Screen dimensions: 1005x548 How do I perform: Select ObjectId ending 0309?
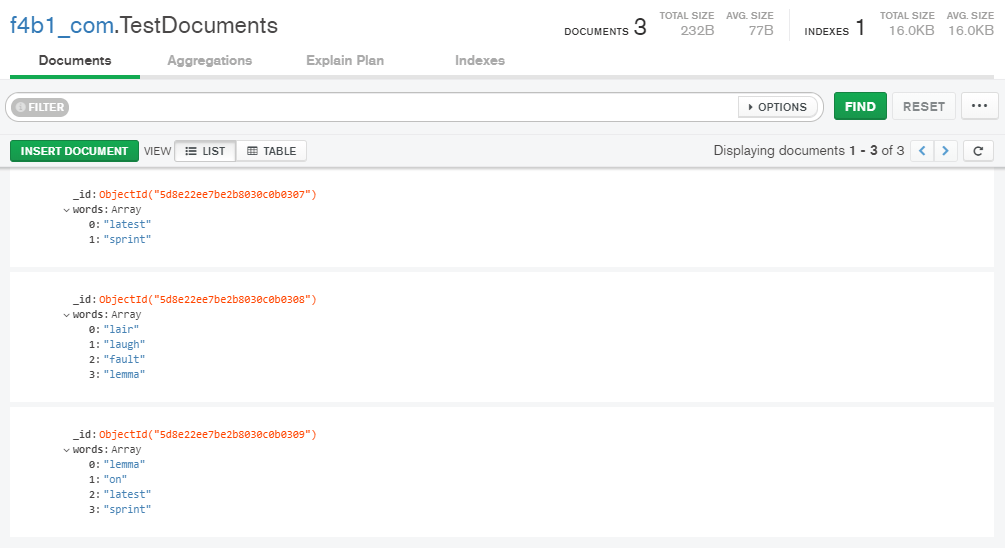tap(208, 435)
